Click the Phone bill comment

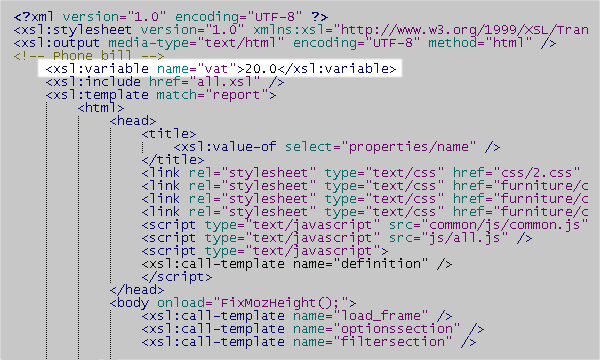pyautogui.click(x=89, y=56)
